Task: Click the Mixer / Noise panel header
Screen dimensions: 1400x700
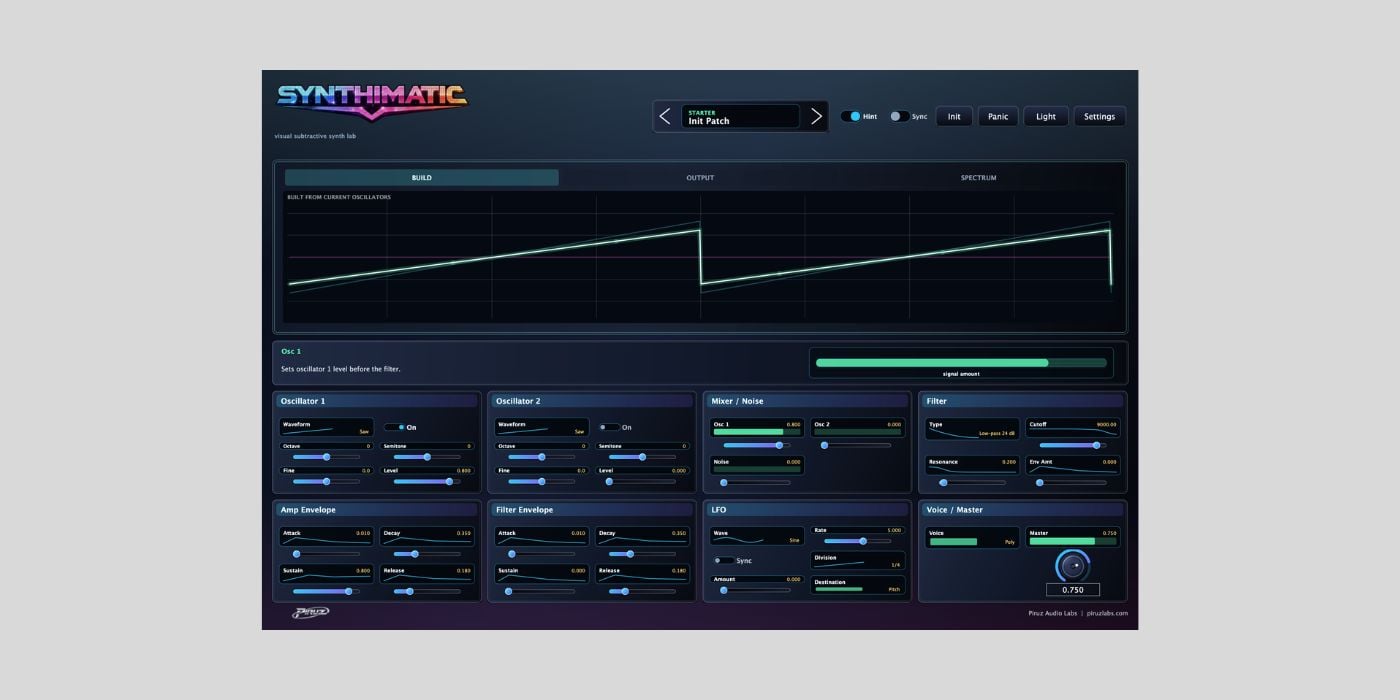Action: [x=807, y=401]
